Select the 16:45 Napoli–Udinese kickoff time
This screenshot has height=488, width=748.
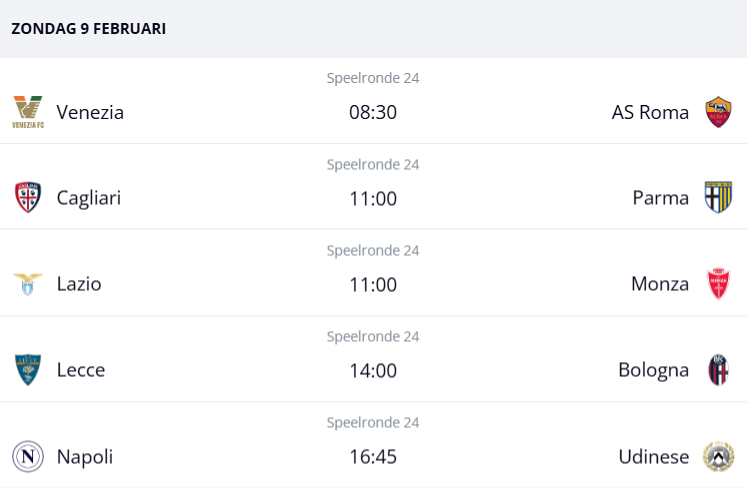click(373, 456)
